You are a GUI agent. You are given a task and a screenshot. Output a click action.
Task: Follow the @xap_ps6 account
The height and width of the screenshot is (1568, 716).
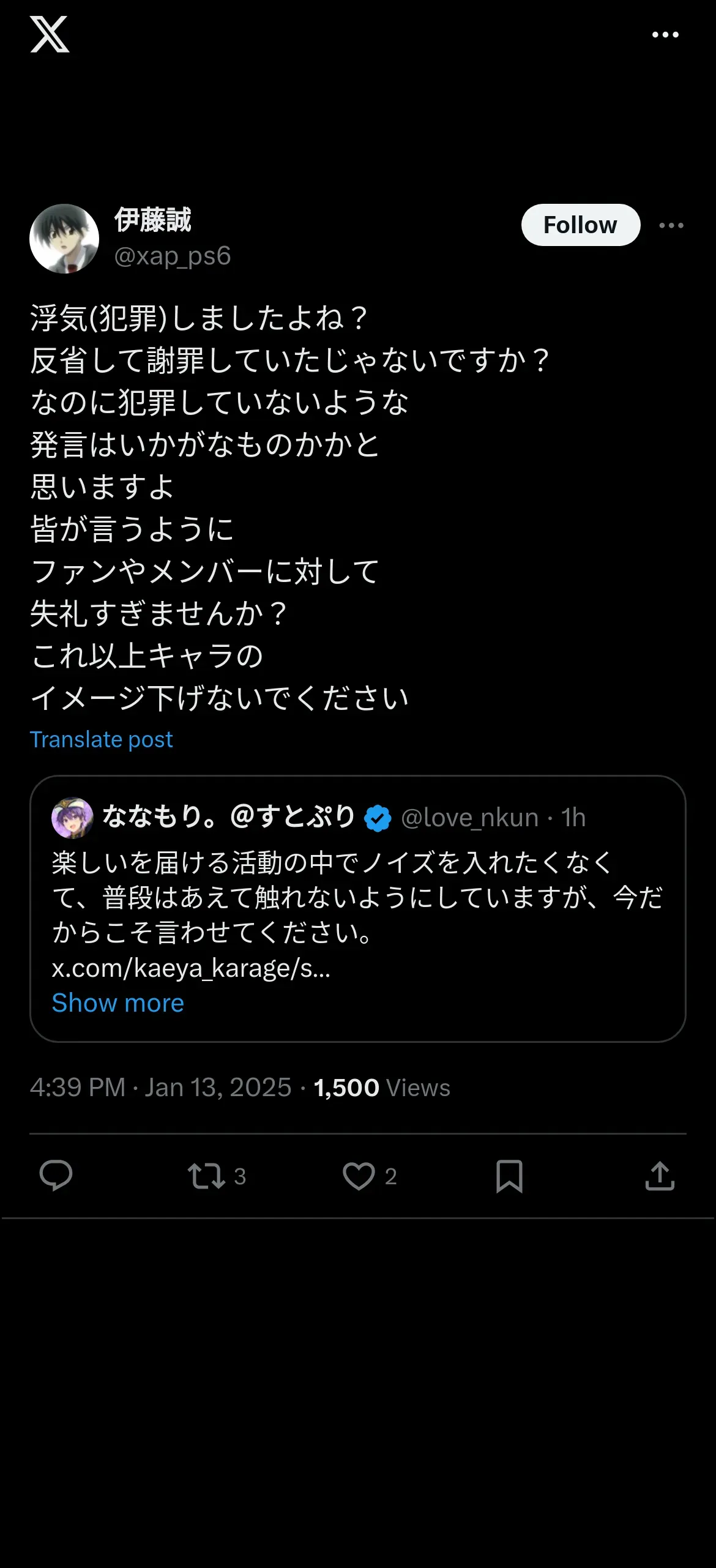[x=581, y=225]
